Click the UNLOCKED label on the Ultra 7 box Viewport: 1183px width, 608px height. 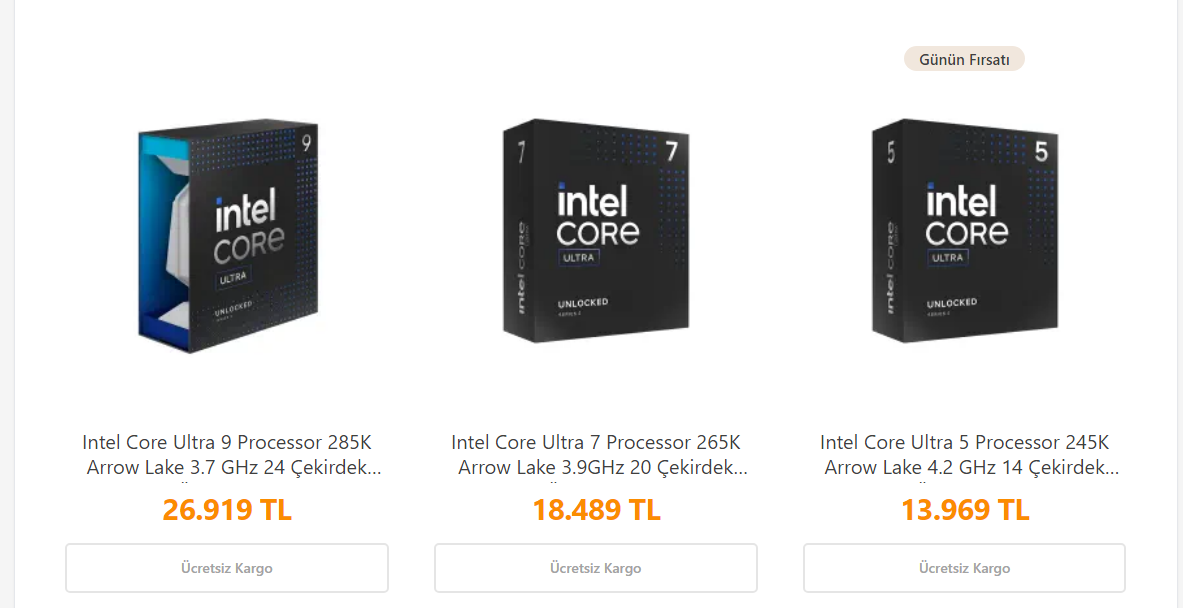tap(583, 302)
